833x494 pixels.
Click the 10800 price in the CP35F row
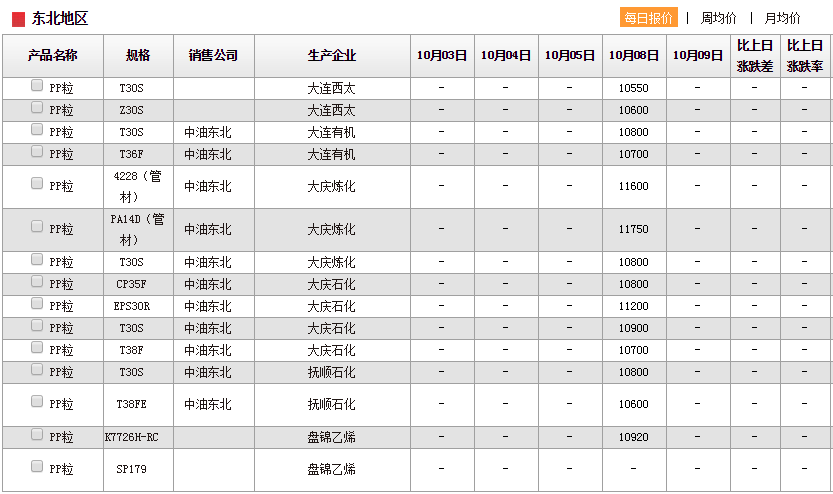pyautogui.click(x=634, y=284)
